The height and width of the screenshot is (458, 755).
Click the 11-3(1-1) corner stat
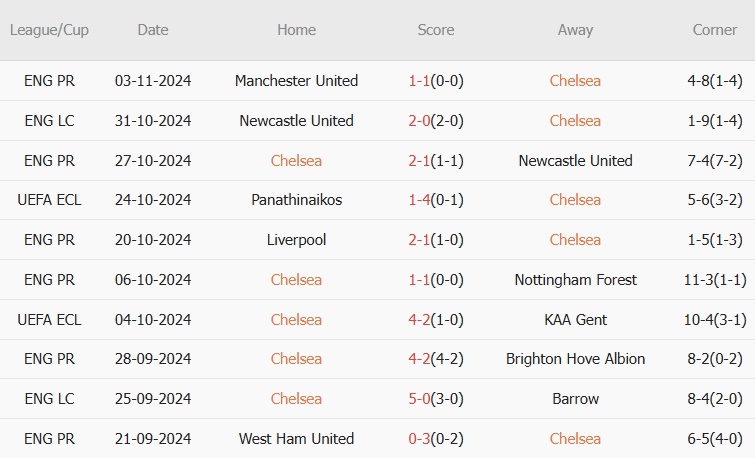tap(715, 280)
